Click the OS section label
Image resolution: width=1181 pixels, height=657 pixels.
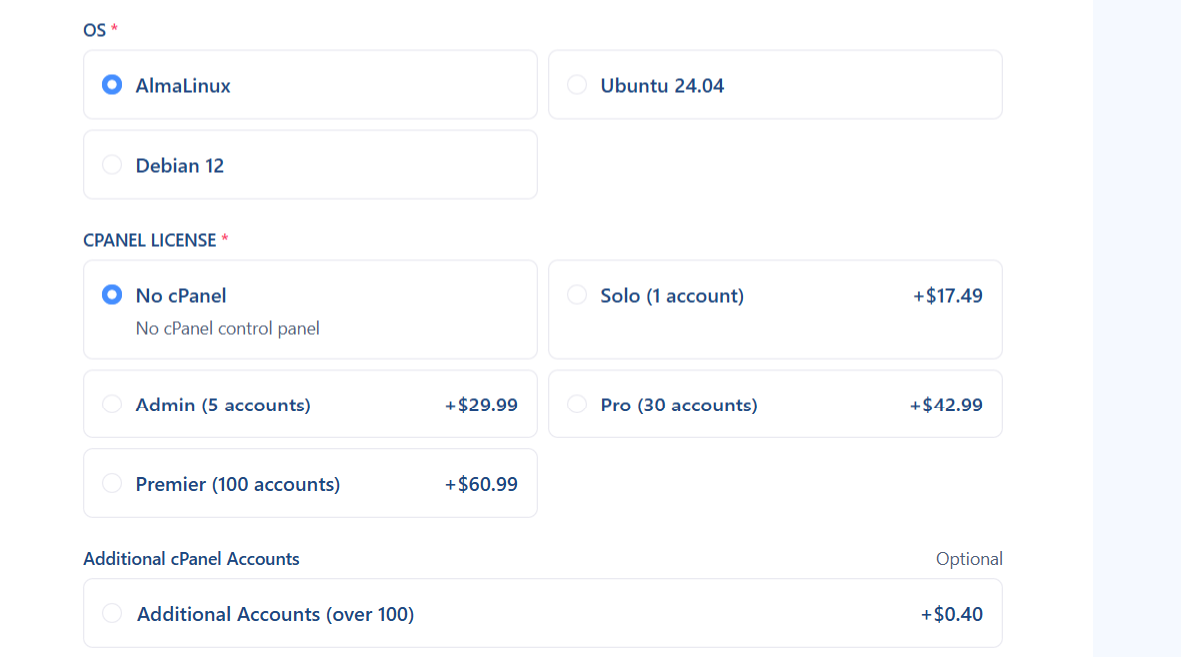[94, 30]
